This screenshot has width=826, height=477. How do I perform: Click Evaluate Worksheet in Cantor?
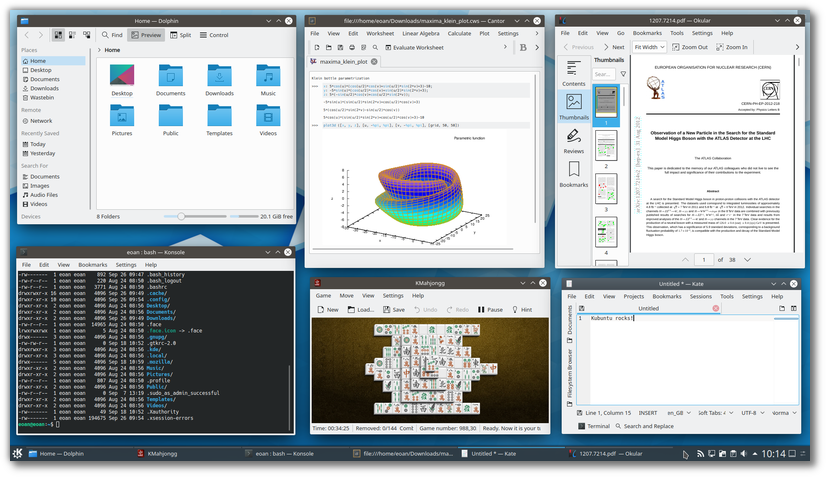412,47
